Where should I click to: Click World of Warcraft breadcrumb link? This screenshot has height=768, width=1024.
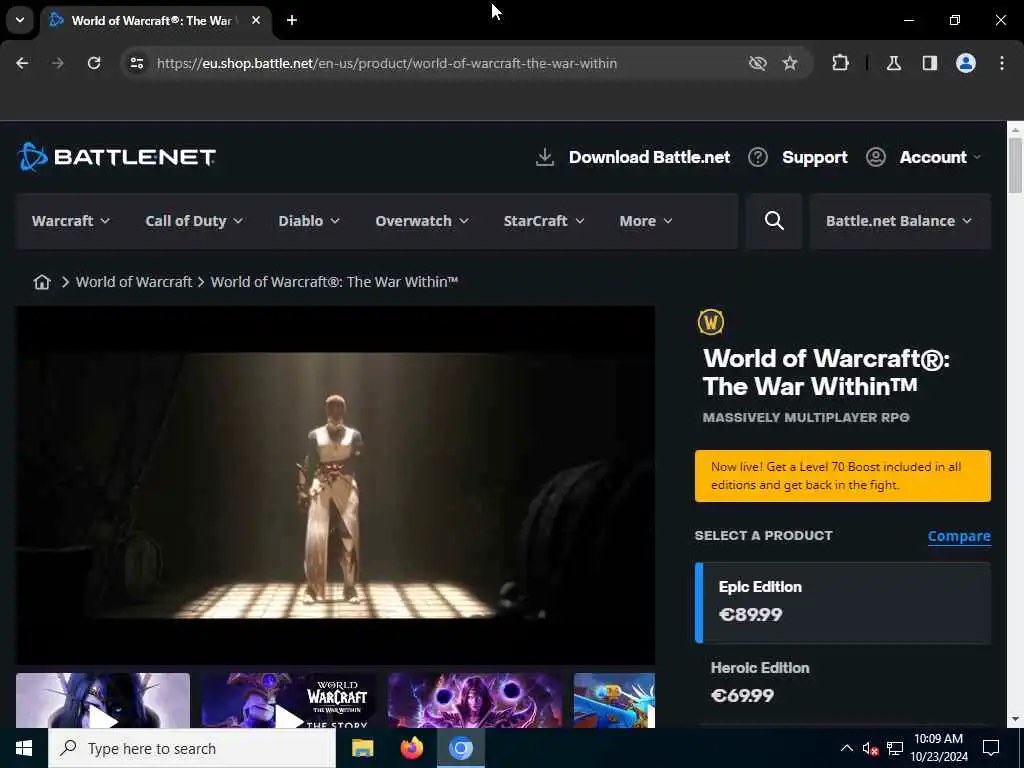pos(134,281)
